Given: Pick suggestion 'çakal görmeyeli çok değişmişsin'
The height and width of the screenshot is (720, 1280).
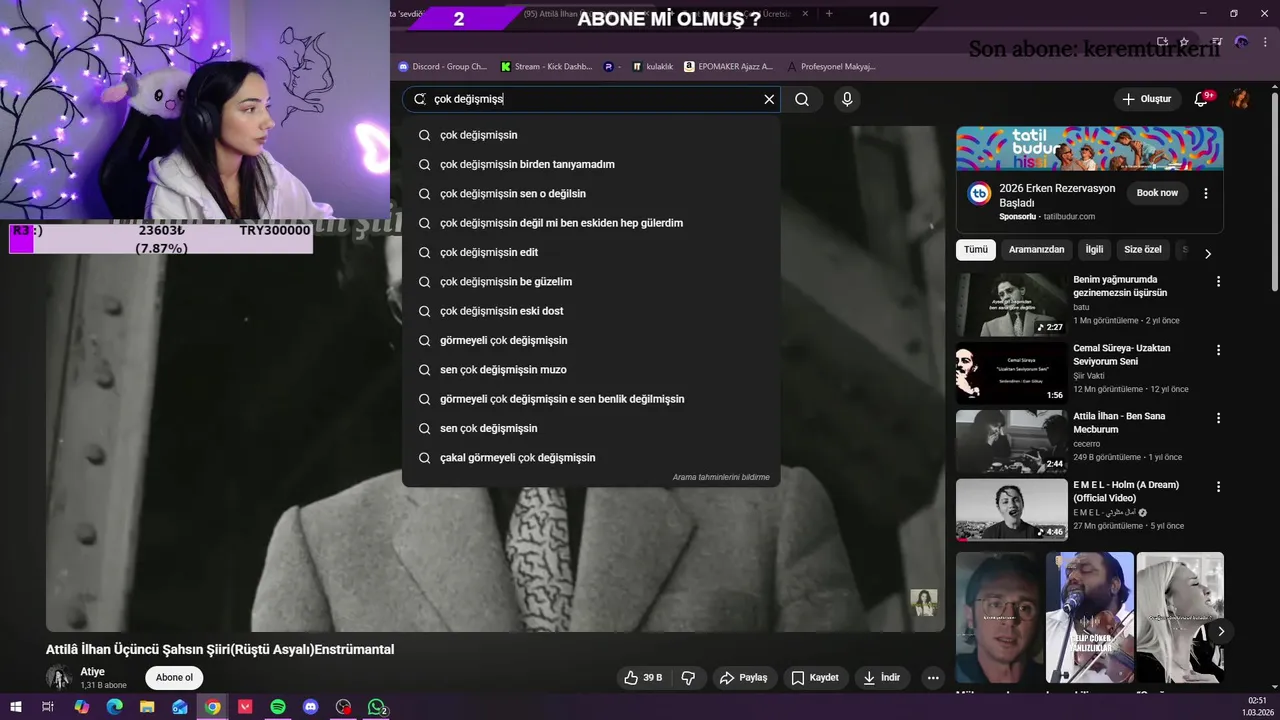Looking at the screenshot, I should point(591,458).
